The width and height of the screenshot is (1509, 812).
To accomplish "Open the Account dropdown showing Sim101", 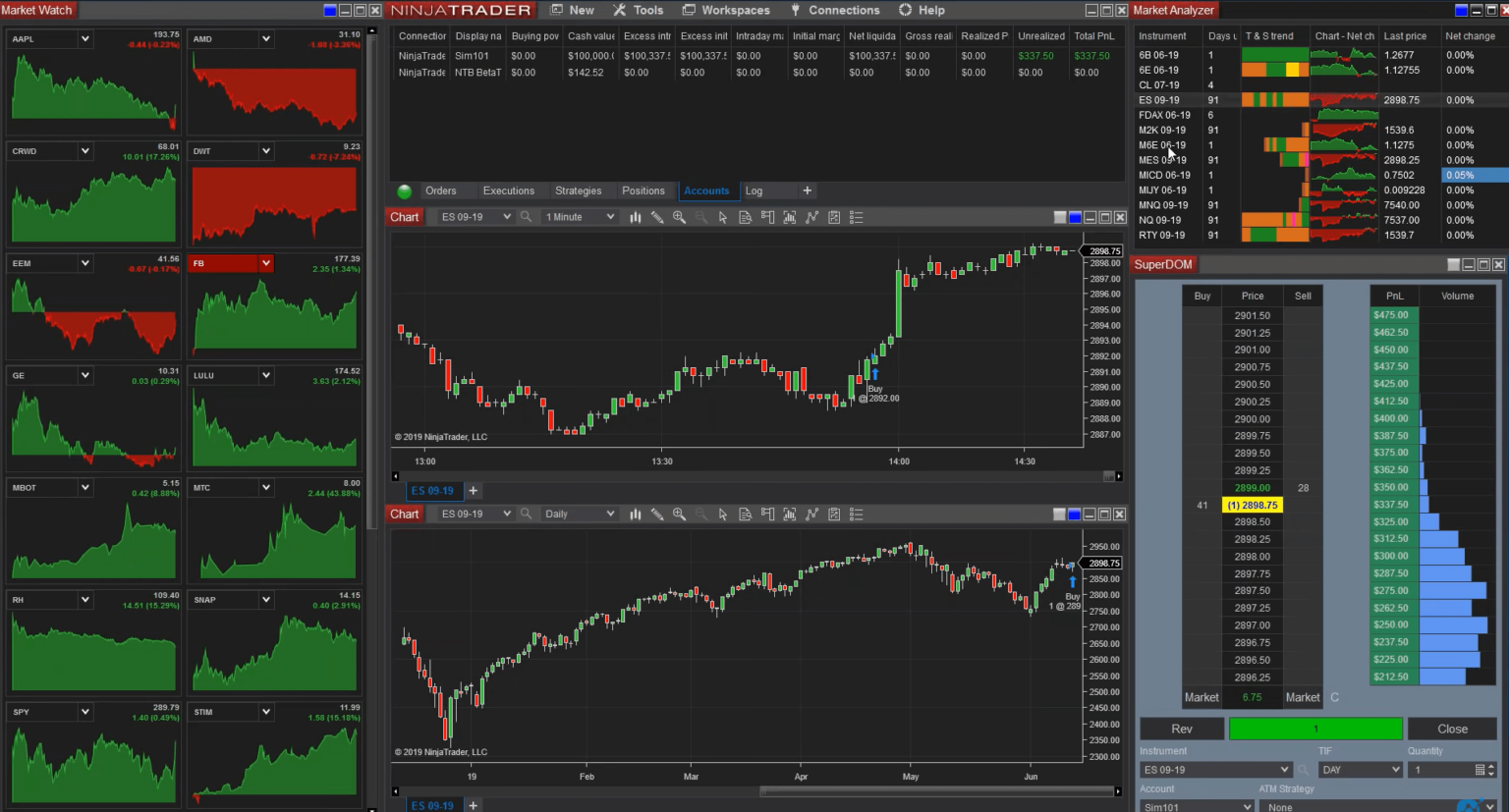I will 1197,806.
